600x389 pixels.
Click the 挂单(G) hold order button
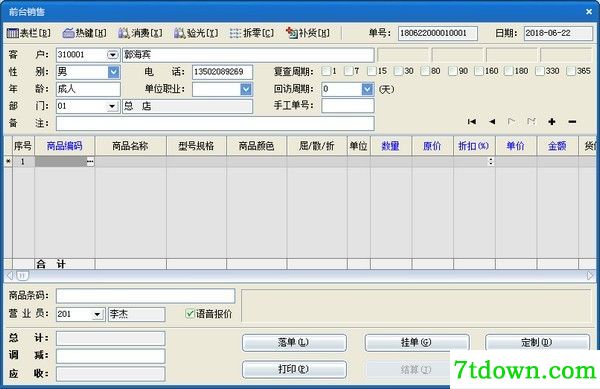417,342
